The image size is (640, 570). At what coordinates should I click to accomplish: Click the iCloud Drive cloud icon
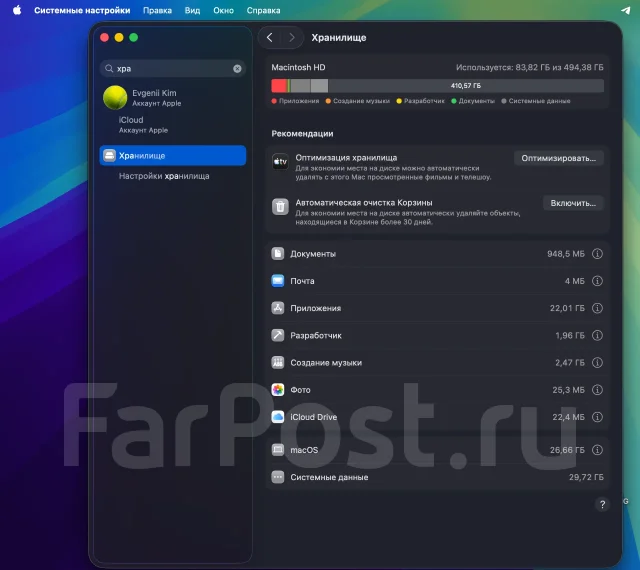(278, 417)
